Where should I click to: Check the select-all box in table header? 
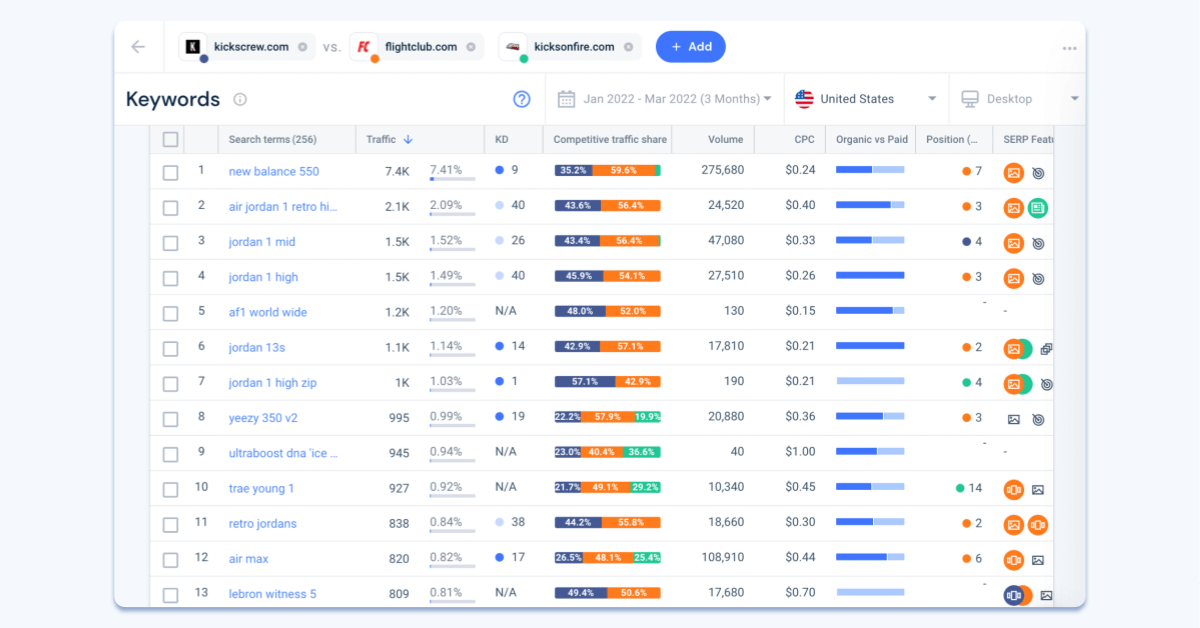(x=170, y=139)
